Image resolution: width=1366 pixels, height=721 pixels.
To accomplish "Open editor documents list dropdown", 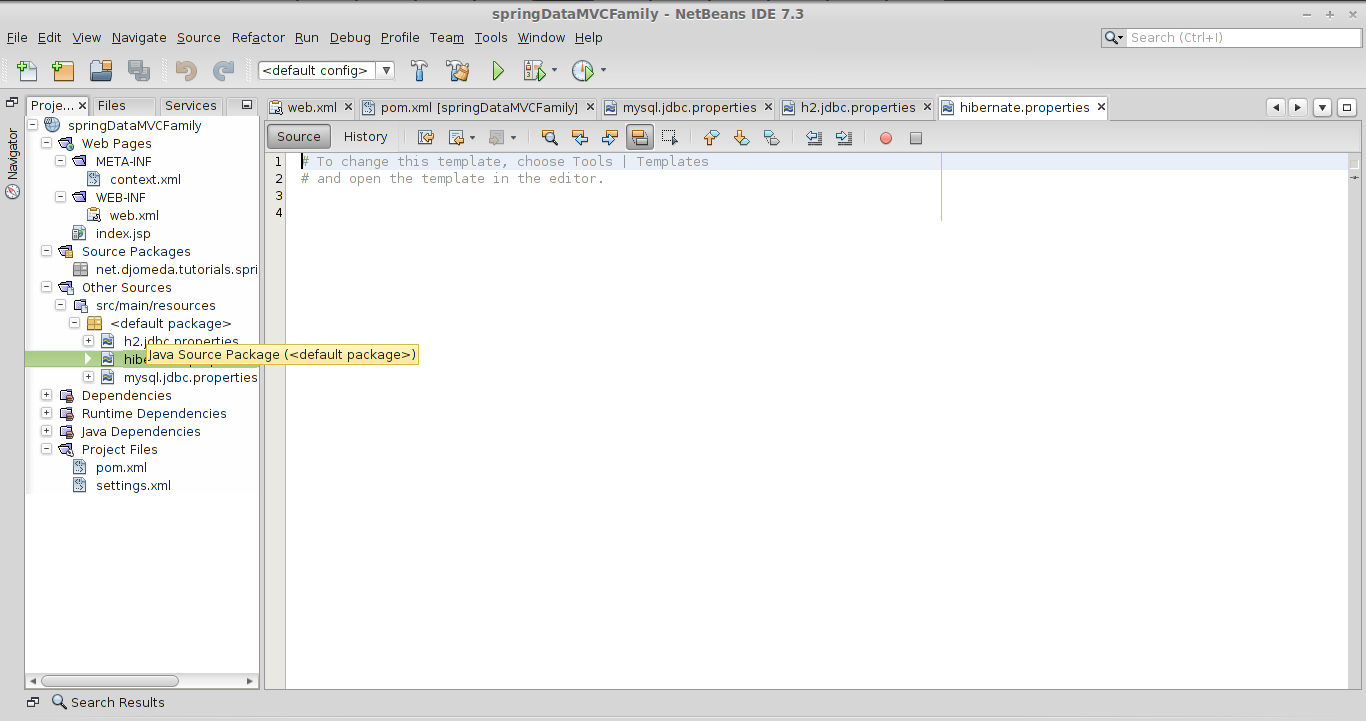I will click(x=1322, y=107).
